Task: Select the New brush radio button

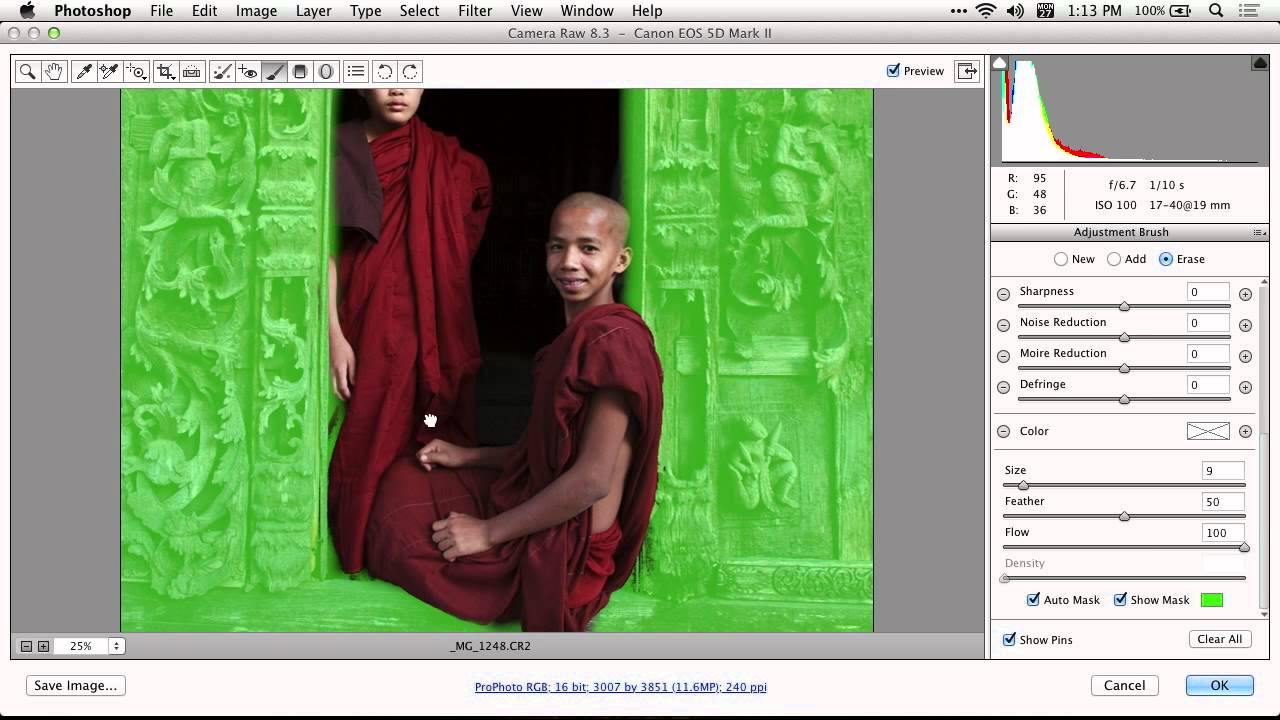Action: coord(1061,259)
